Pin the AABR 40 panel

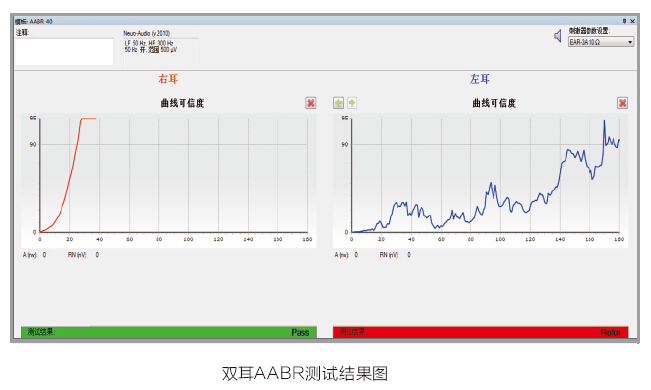pos(624,21)
